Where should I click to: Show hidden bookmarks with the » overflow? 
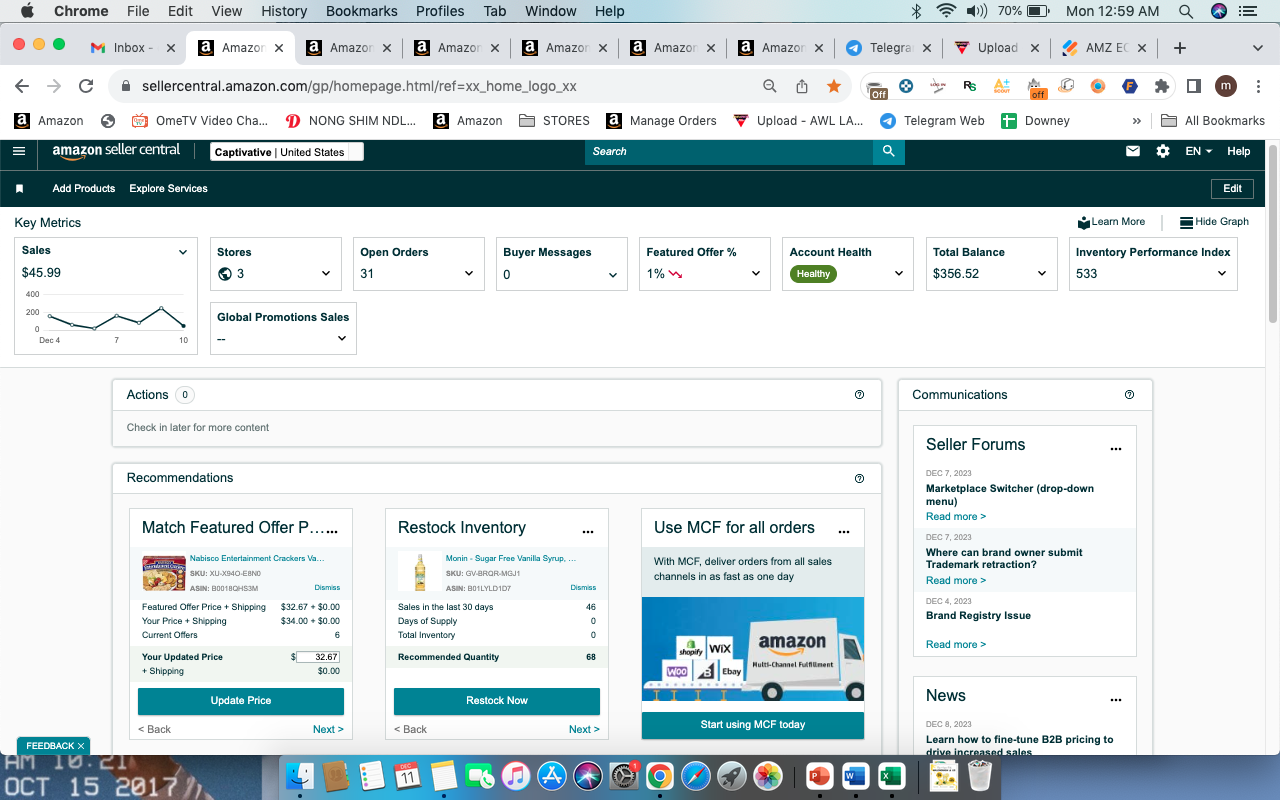pyautogui.click(x=1136, y=121)
